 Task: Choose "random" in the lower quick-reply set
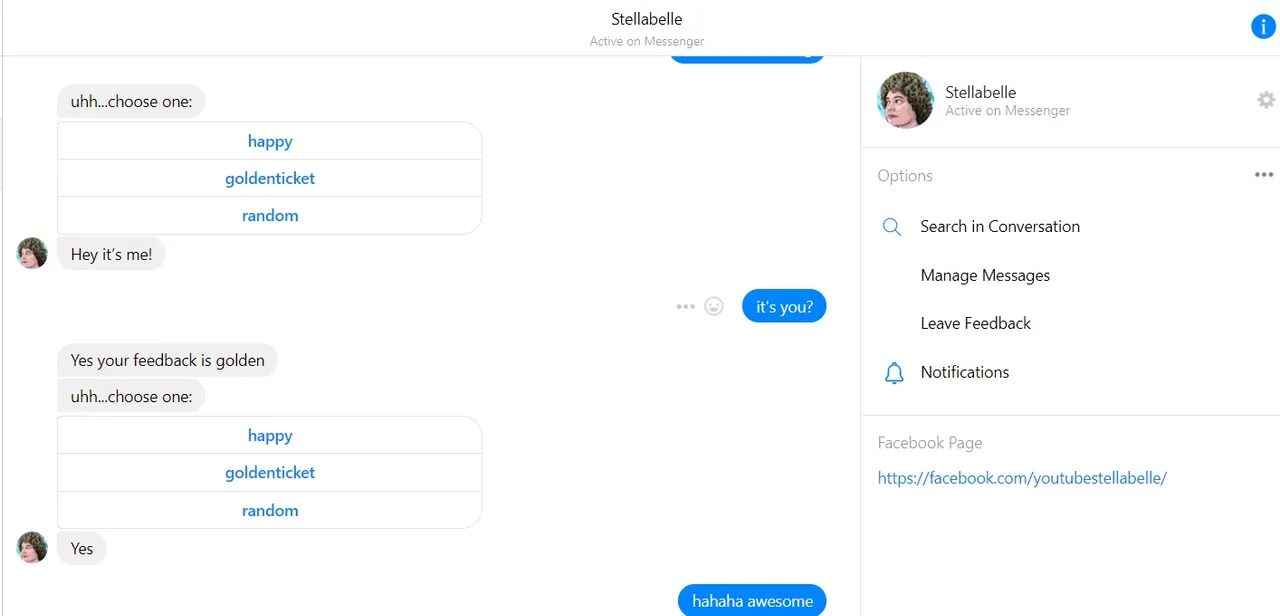270,510
